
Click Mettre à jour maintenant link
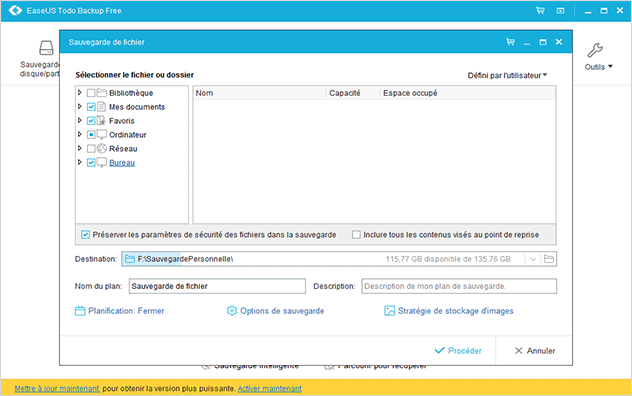click(57, 389)
